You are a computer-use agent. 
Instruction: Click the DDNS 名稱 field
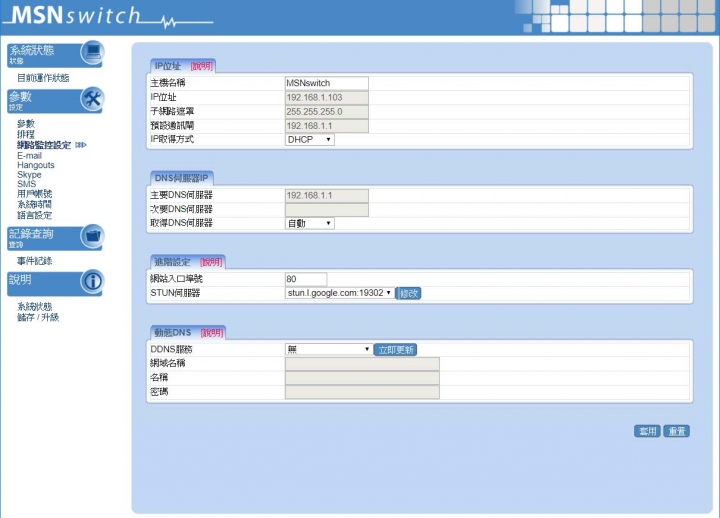(x=362, y=378)
